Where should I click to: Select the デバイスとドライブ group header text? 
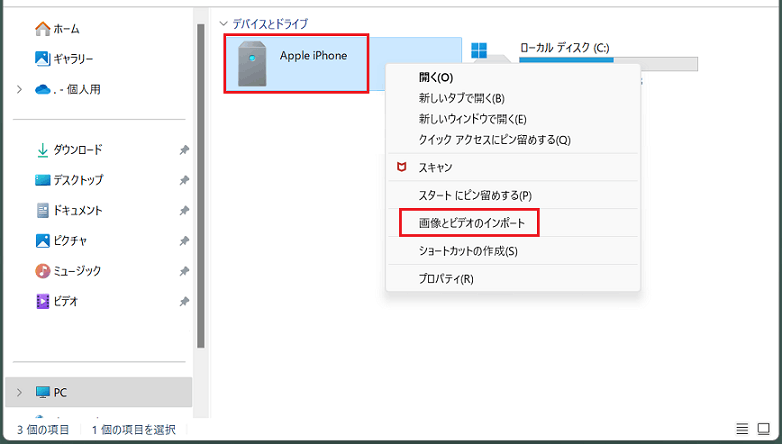tap(270, 23)
